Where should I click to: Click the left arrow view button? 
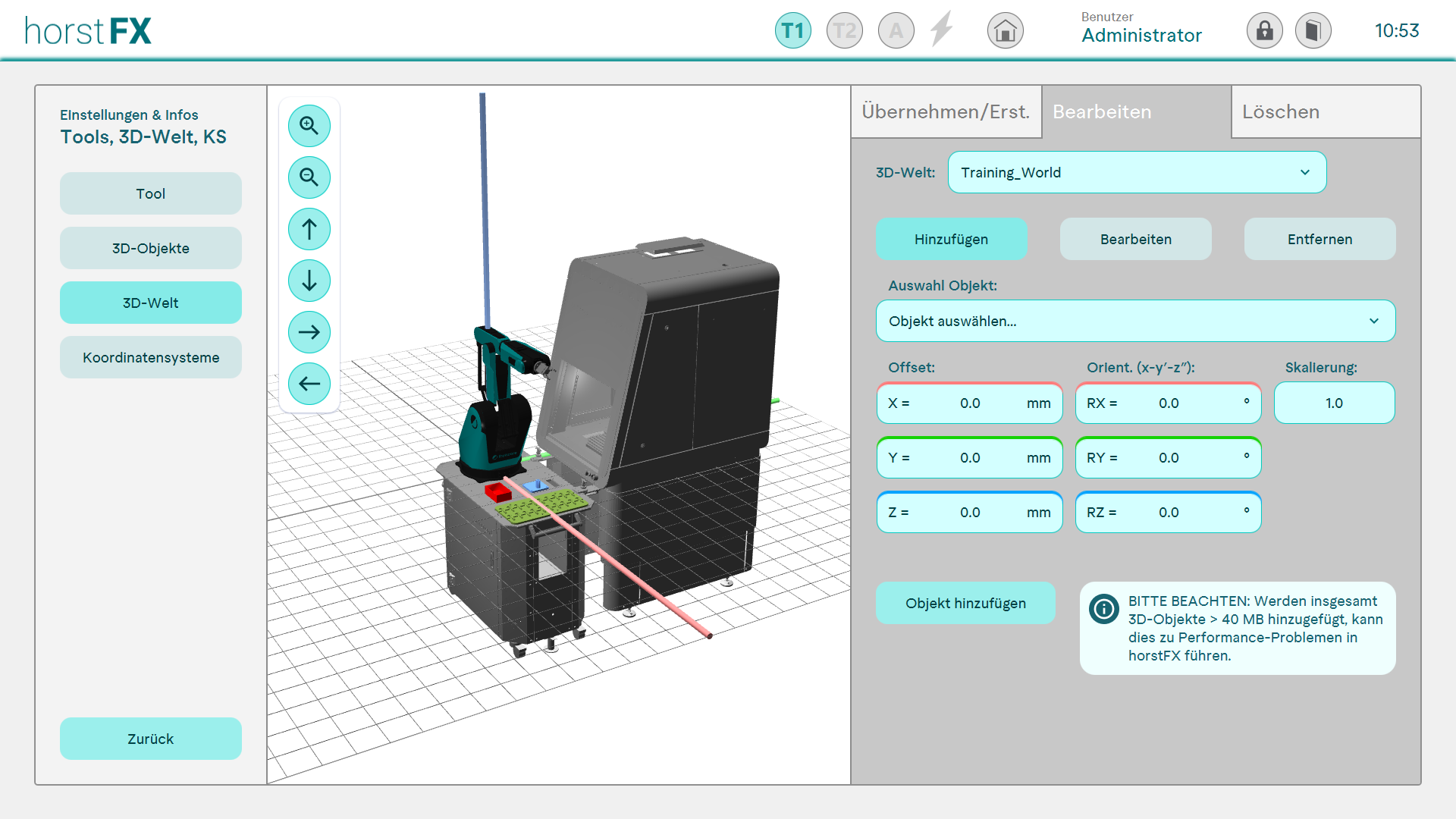309,384
